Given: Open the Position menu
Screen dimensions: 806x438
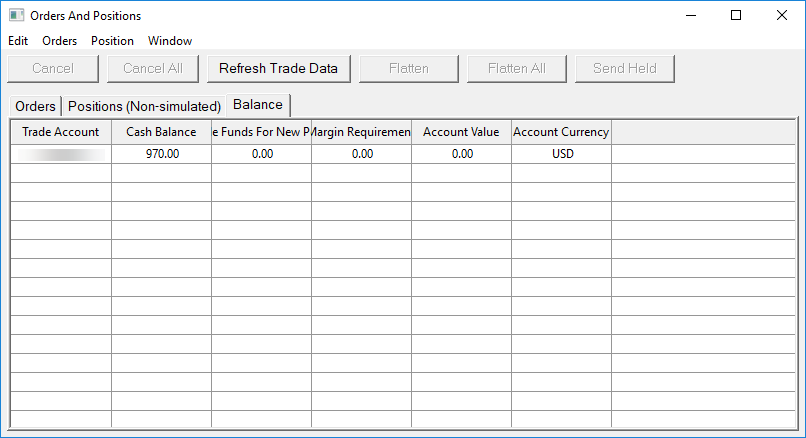Looking at the screenshot, I should point(112,41).
